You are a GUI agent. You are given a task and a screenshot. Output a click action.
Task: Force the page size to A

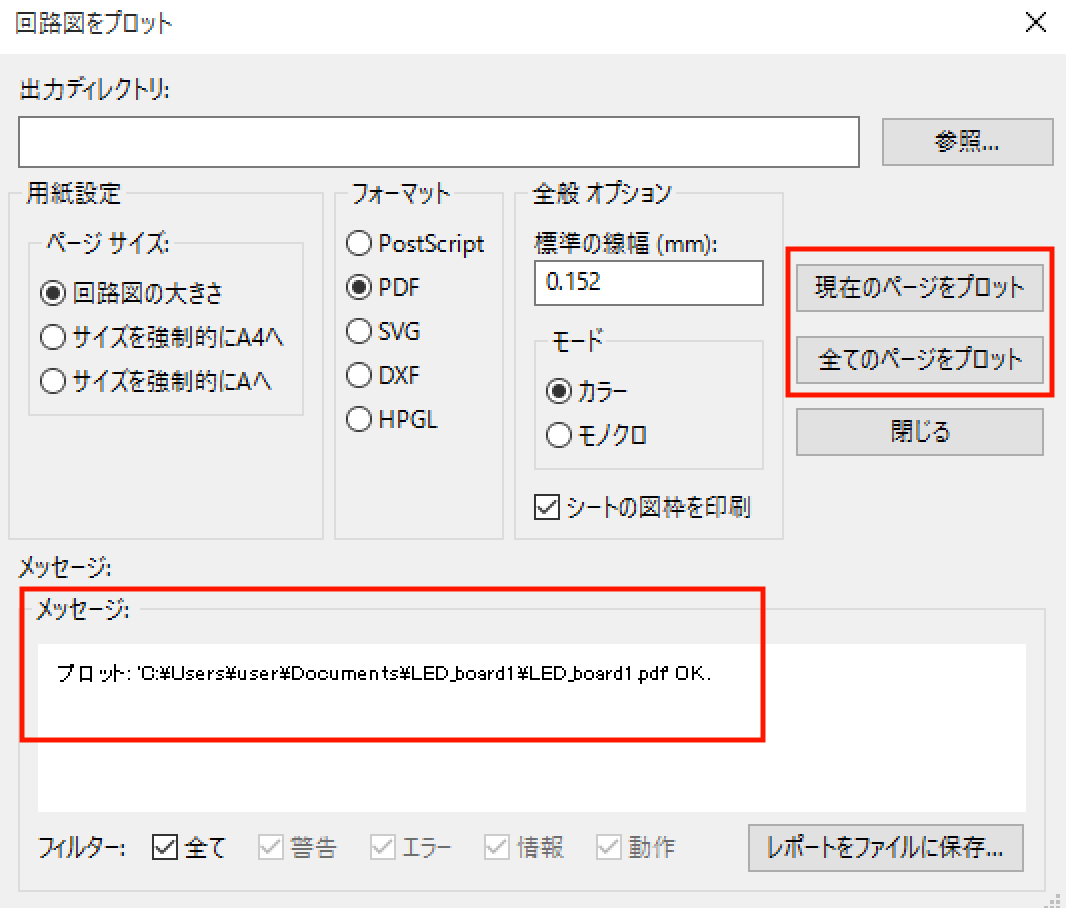pos(52,381)
